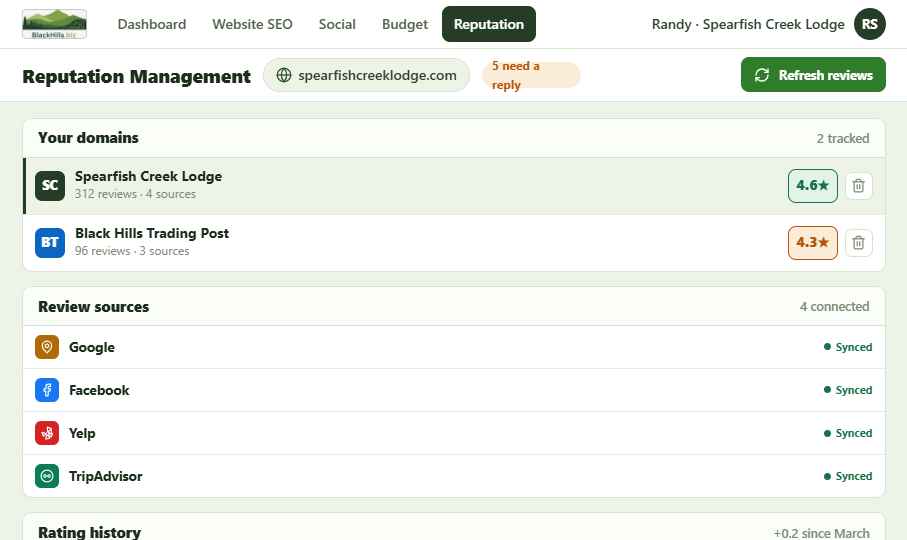This screenshot has height=540, width=907.
Task: Click Synced status for Google
Action: point(848,347)
